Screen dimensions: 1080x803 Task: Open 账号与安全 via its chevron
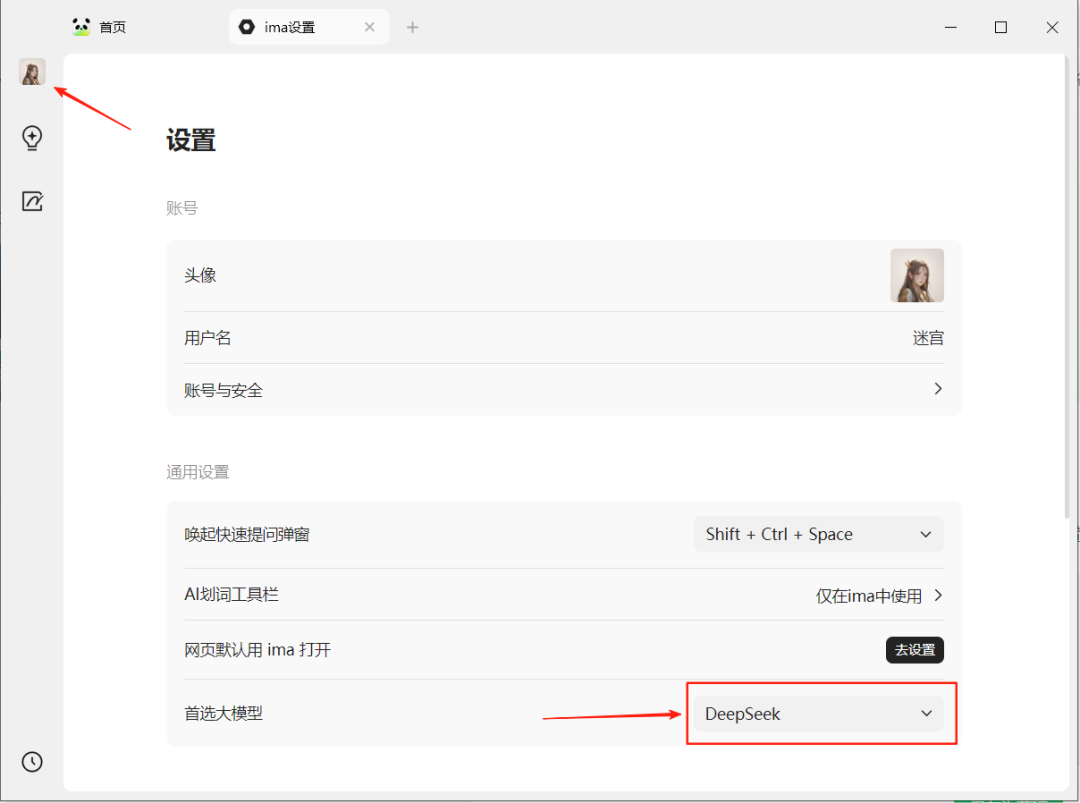click(937, 389)
